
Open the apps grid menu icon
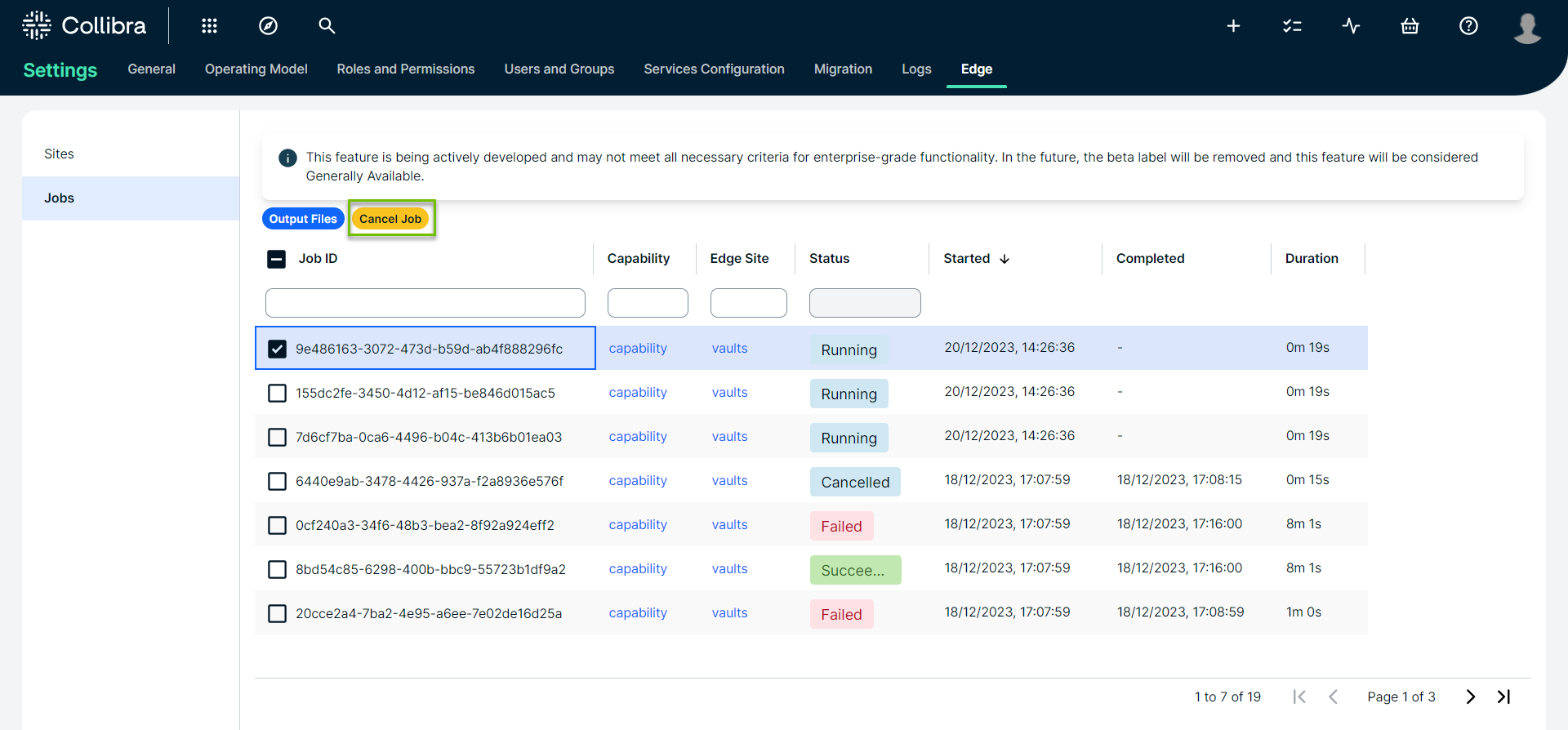(x=209, y=26)
